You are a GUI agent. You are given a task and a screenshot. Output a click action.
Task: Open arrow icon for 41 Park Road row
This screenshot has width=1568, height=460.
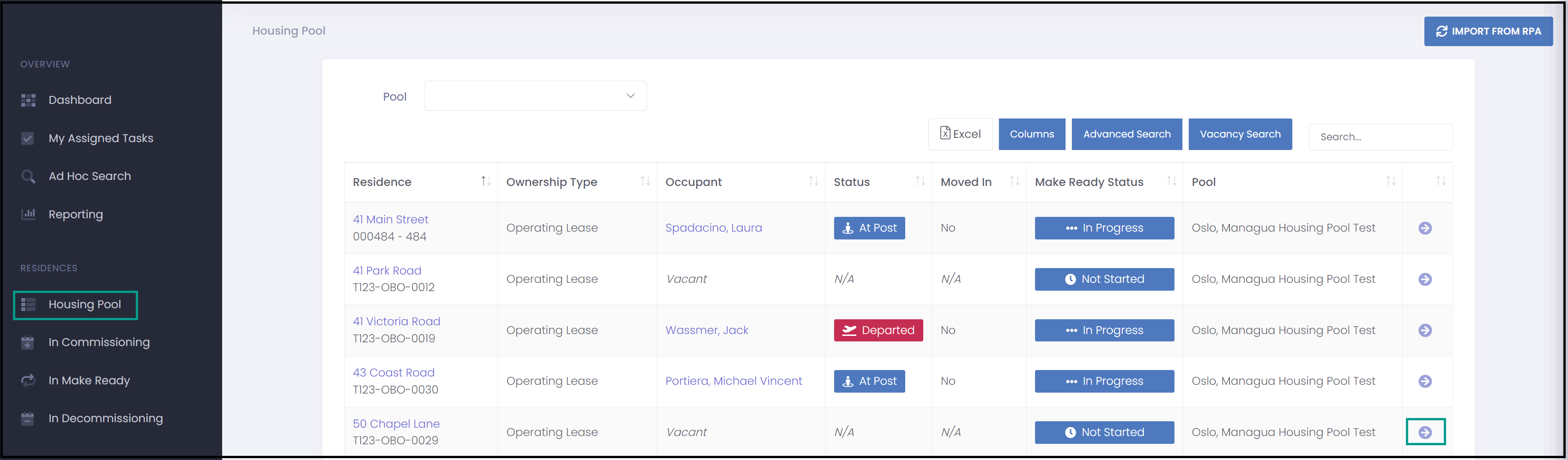(1425, 279)
